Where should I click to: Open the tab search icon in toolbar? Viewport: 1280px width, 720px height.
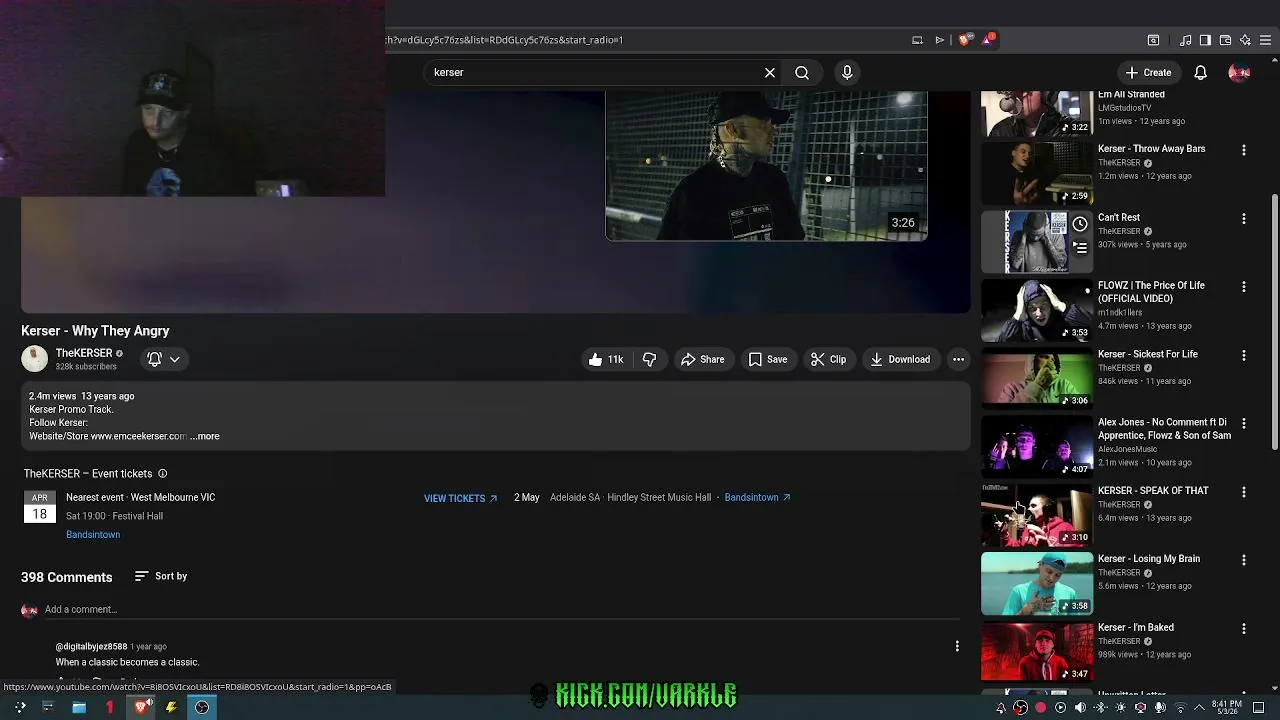click(1153, 40)
